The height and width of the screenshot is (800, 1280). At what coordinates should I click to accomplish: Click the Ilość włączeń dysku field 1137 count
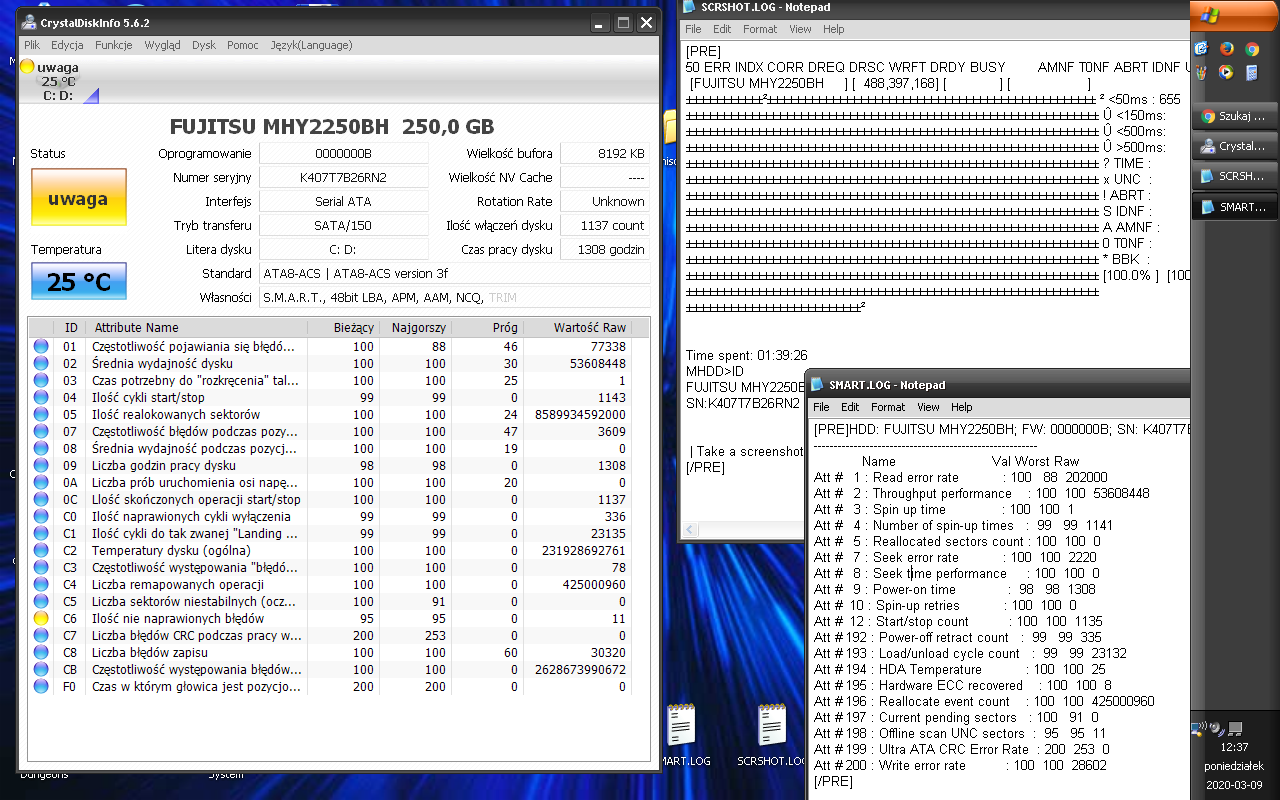point(604,225)
